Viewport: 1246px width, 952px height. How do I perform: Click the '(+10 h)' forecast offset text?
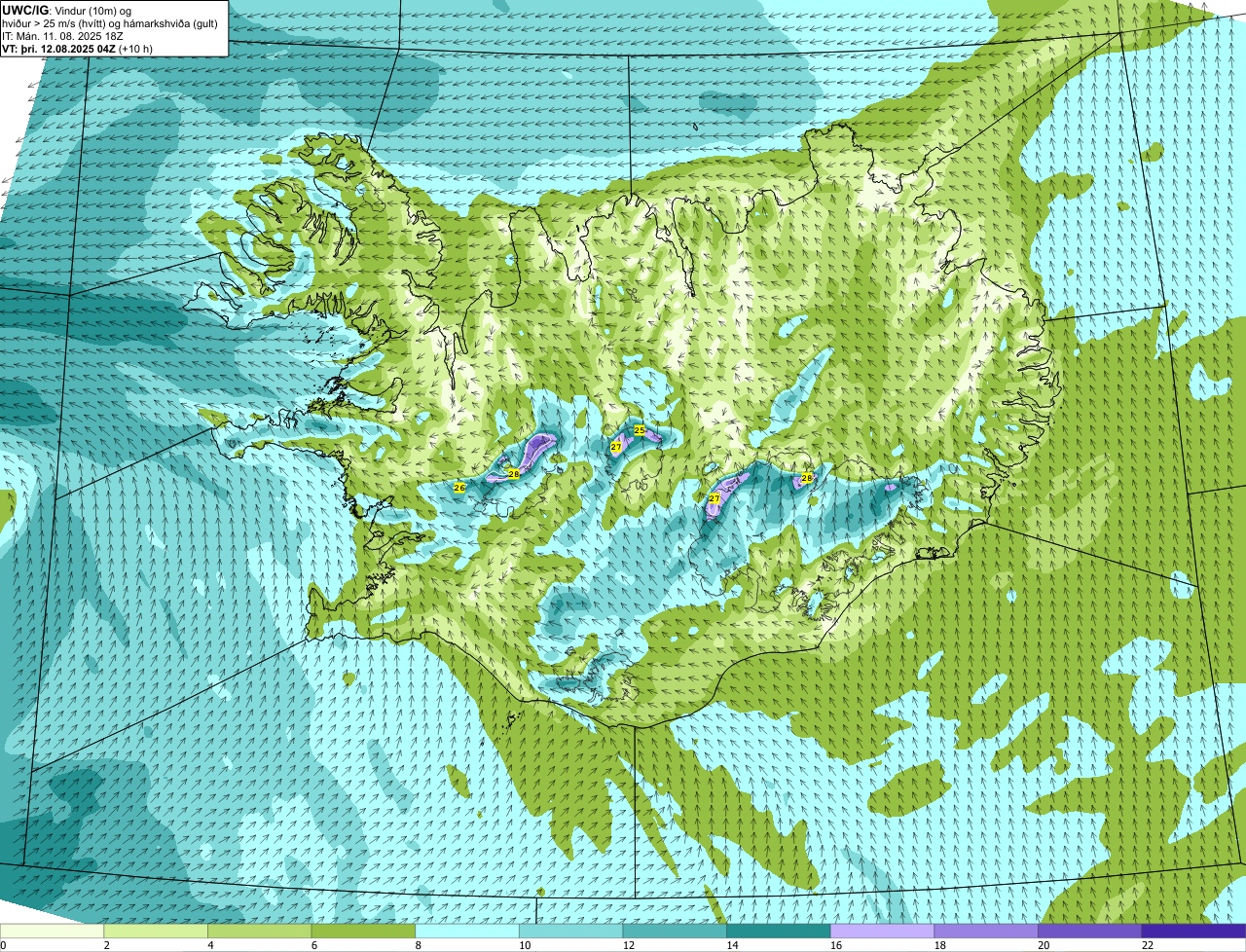pyautogui.click(x=136, y=49)
